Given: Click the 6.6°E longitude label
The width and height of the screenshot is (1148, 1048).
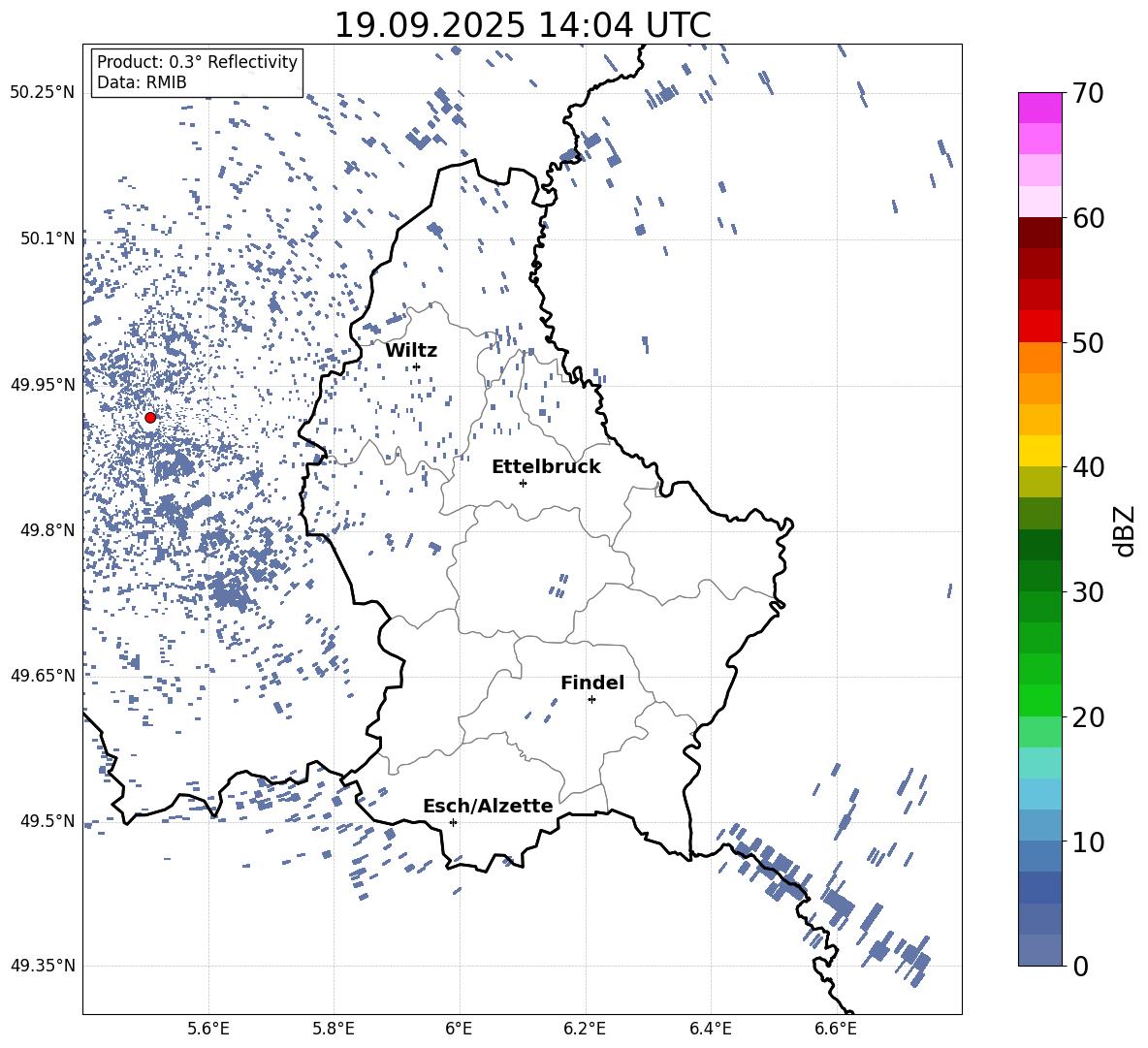Looking at the screenshot, I should pyautogui.click(x=837, y=1030).
